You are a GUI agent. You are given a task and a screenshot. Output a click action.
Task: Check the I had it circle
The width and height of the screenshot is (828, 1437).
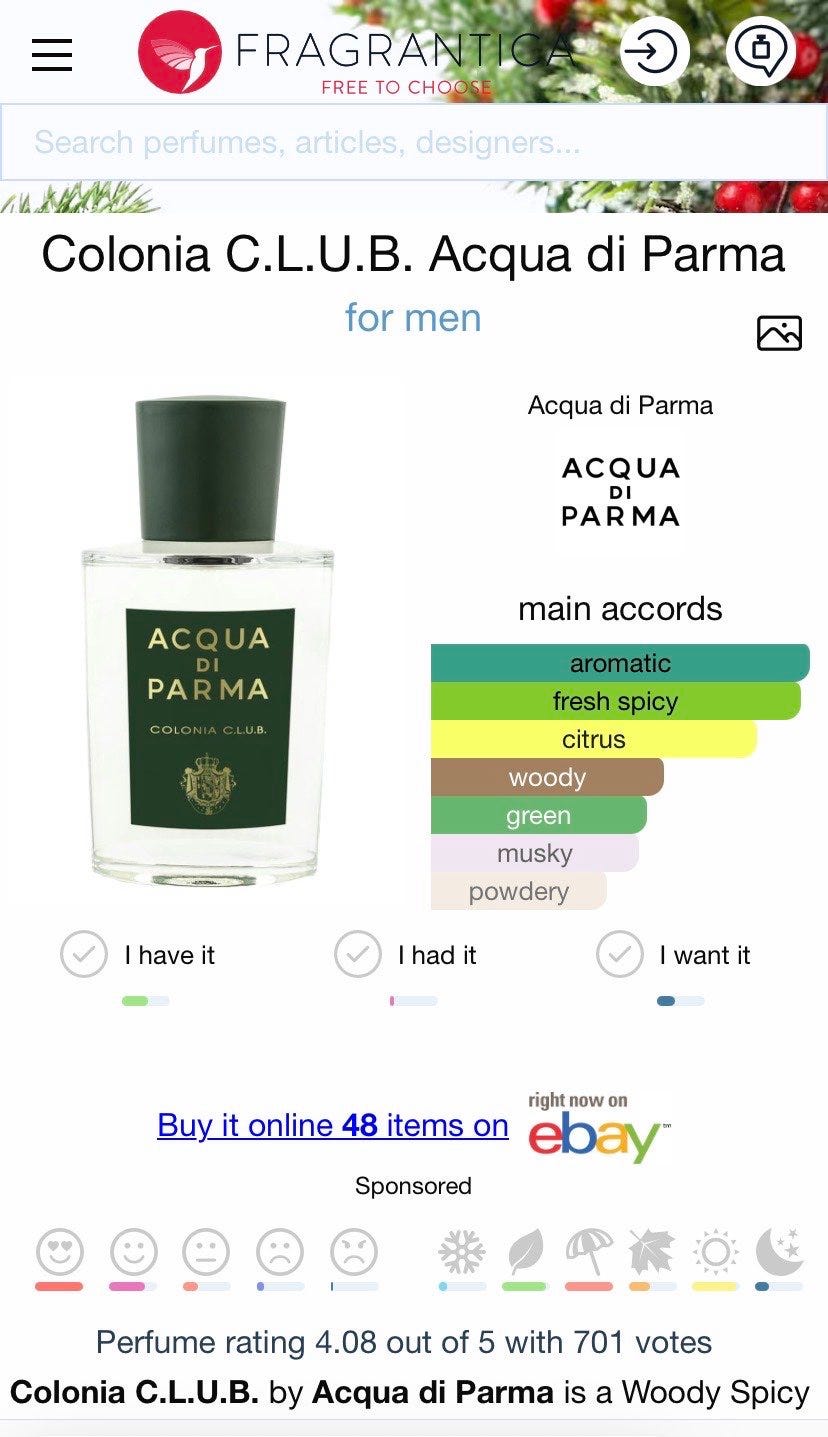pyautogui.click(x=358, y=955)
